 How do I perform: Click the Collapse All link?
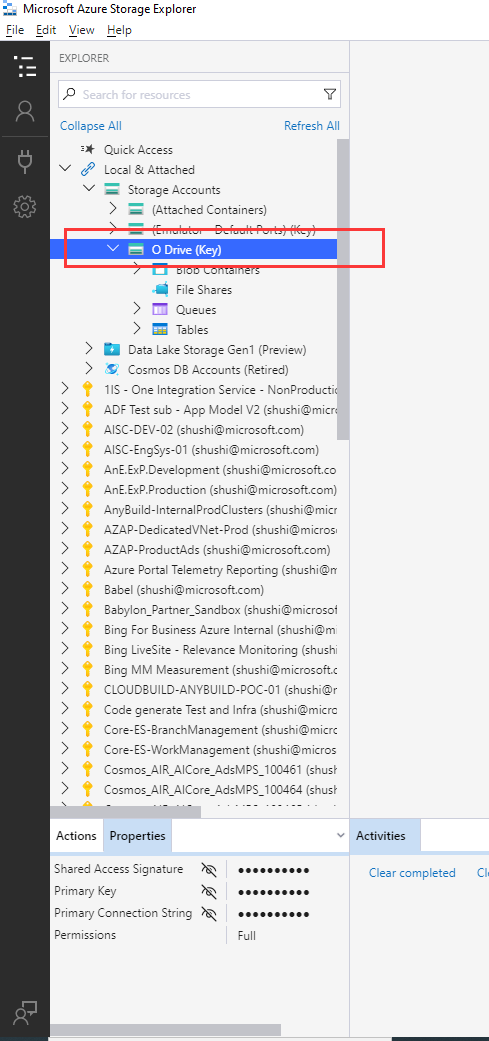click(x=91, y=126)
